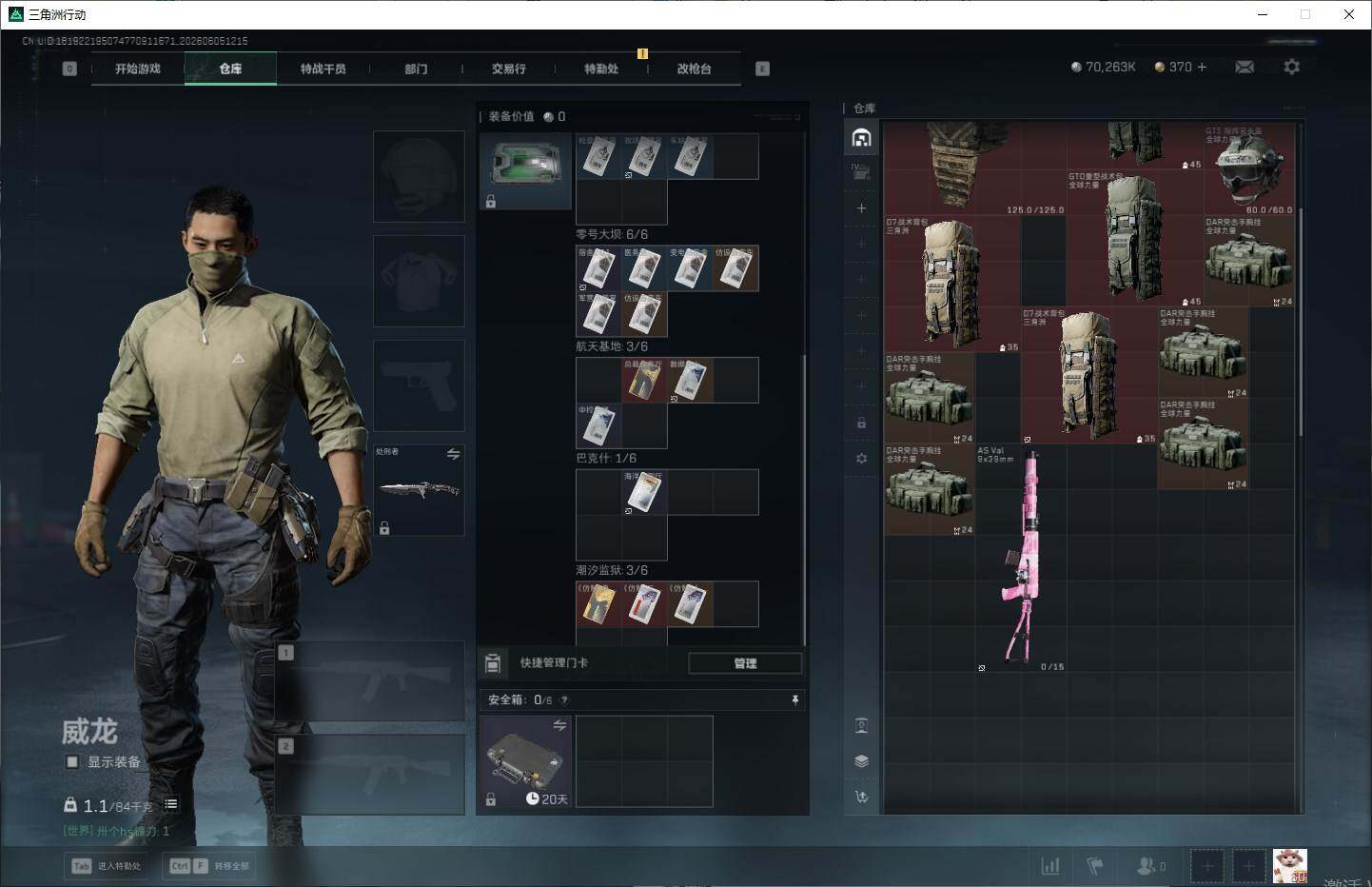Click the 装备价值 label
The height and width of the screenshot is (887, 1372).
[x=512, y=116]
